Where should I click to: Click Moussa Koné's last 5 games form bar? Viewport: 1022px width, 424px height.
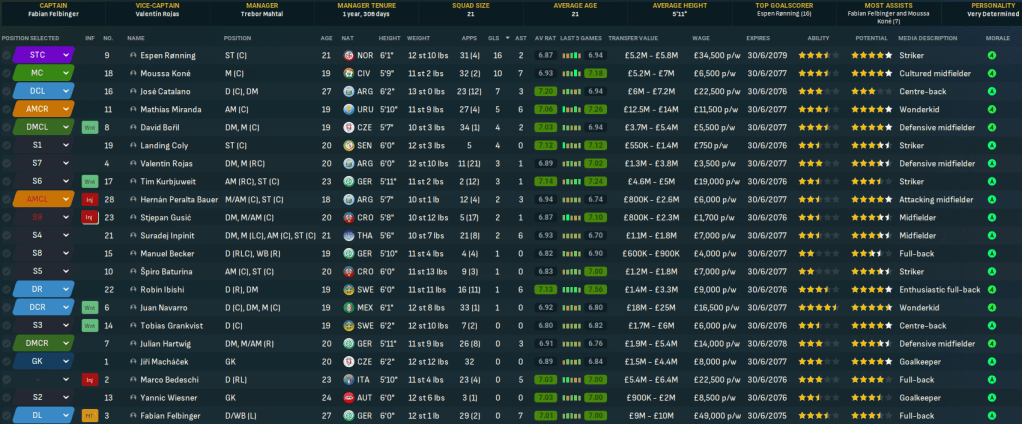[x=582, y=73]
